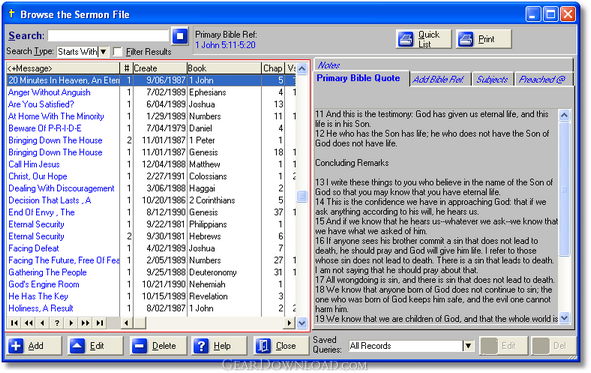
Task: Toggle the Filter Results checkbox
Action: click(118, 51)
